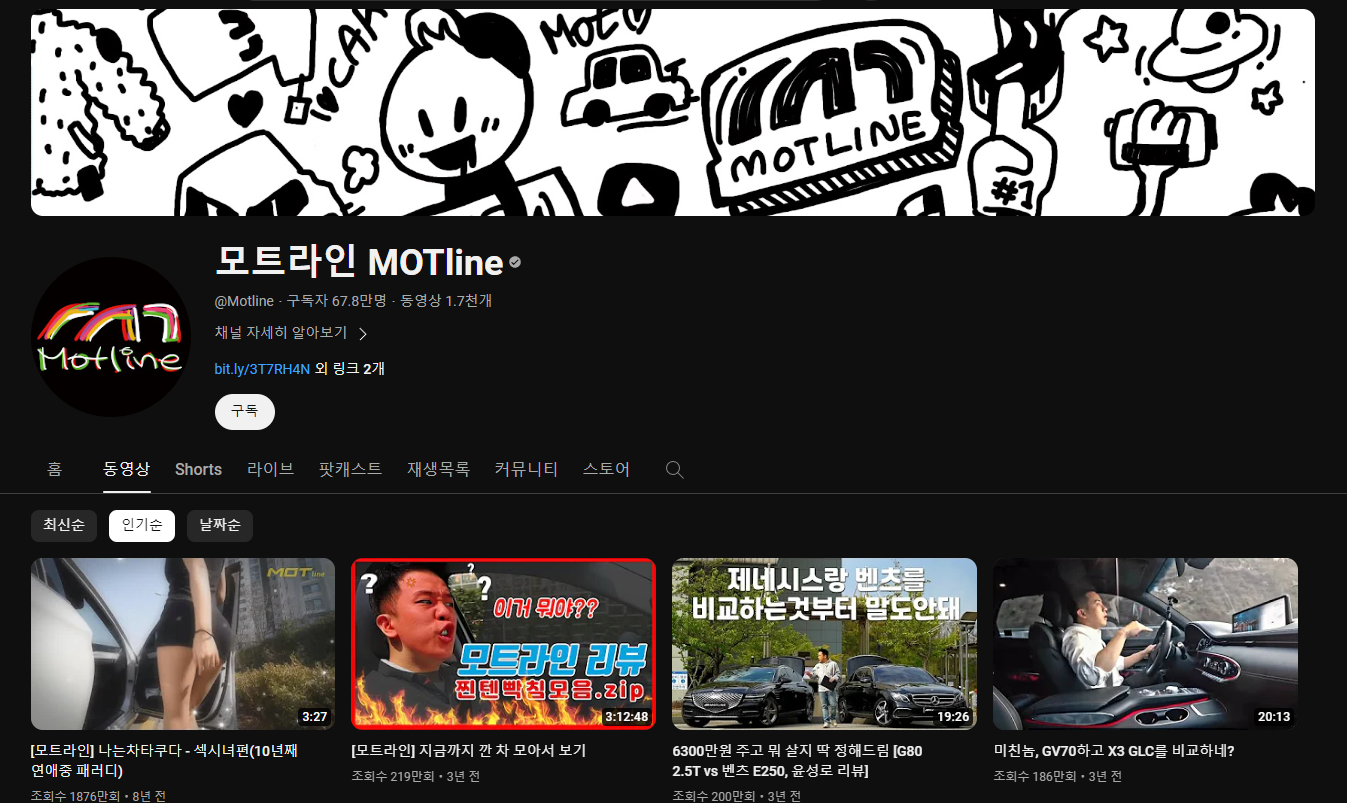The height and width of the screenshot is (803, 1347).
Task: Open title '지금까지 깐 차 모아서 보기'
Action: tap(469, 750)
